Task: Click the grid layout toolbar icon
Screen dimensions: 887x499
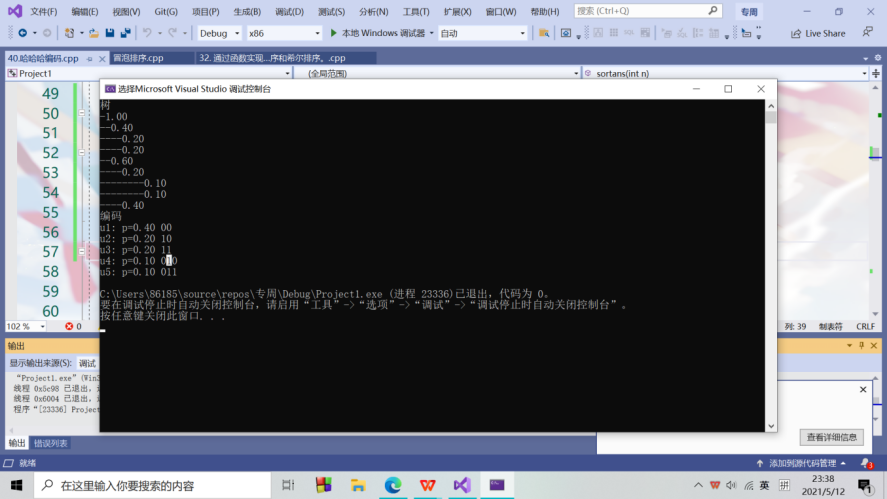Action: pyautogui.click(x=614, y=33)
